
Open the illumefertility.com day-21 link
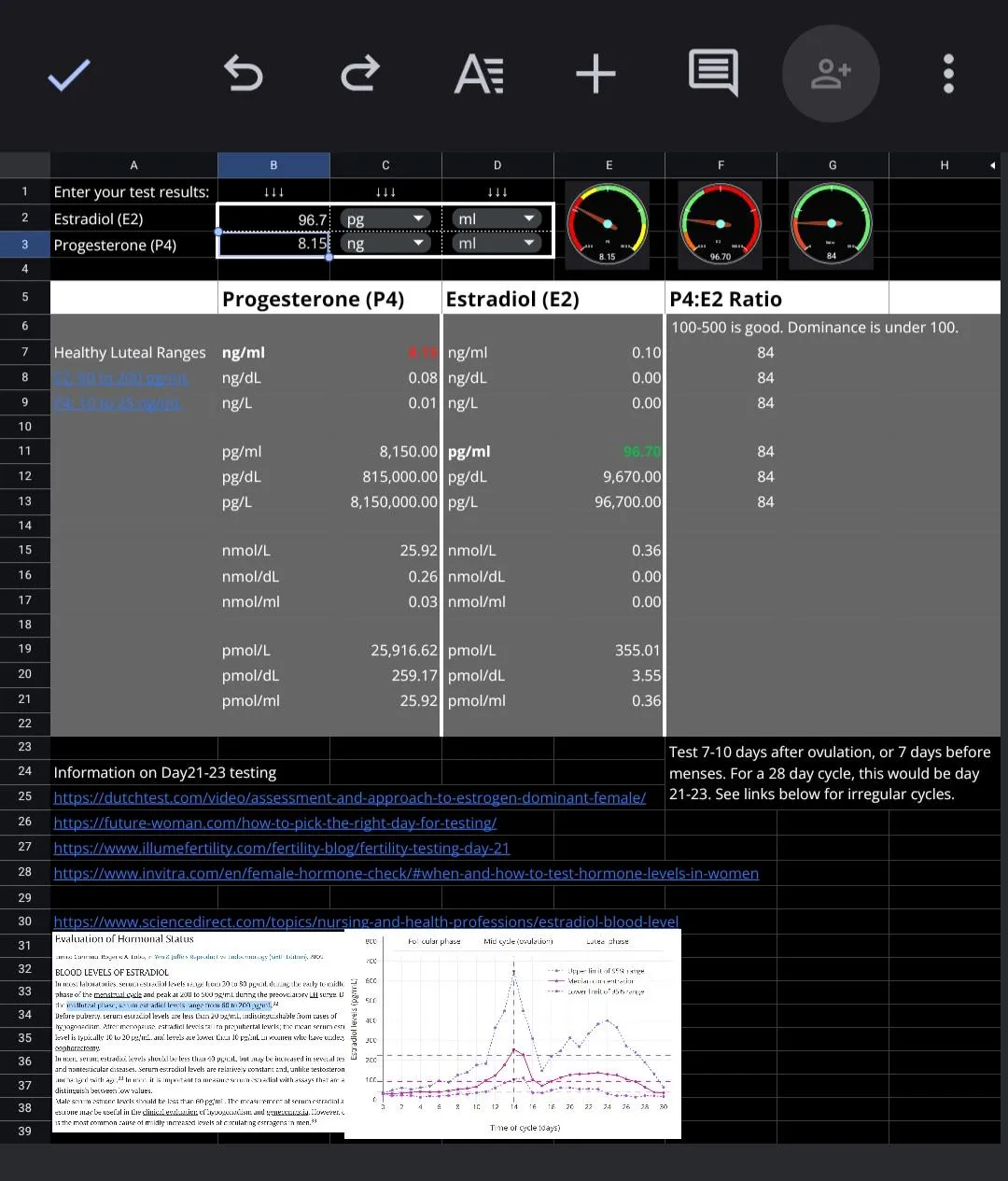[282, 849]
